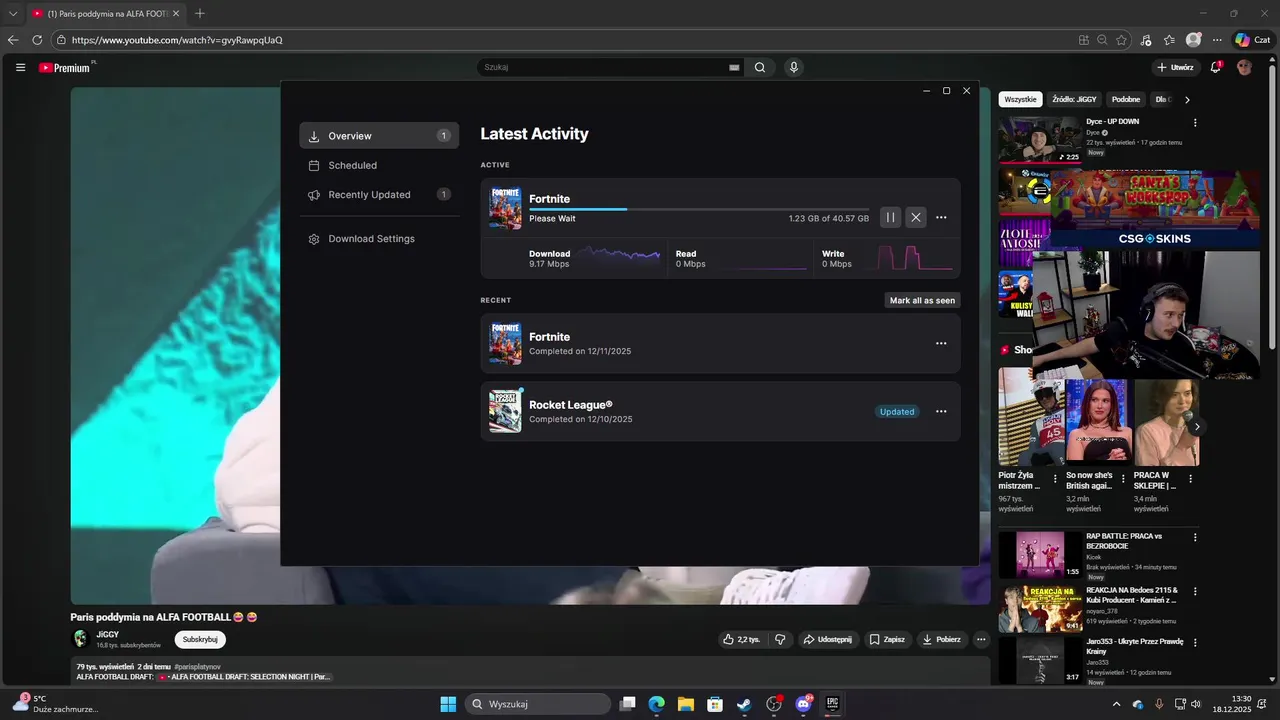1280x720 pixels.
Task: Click Pobierz download button
Action: [941, 639]
